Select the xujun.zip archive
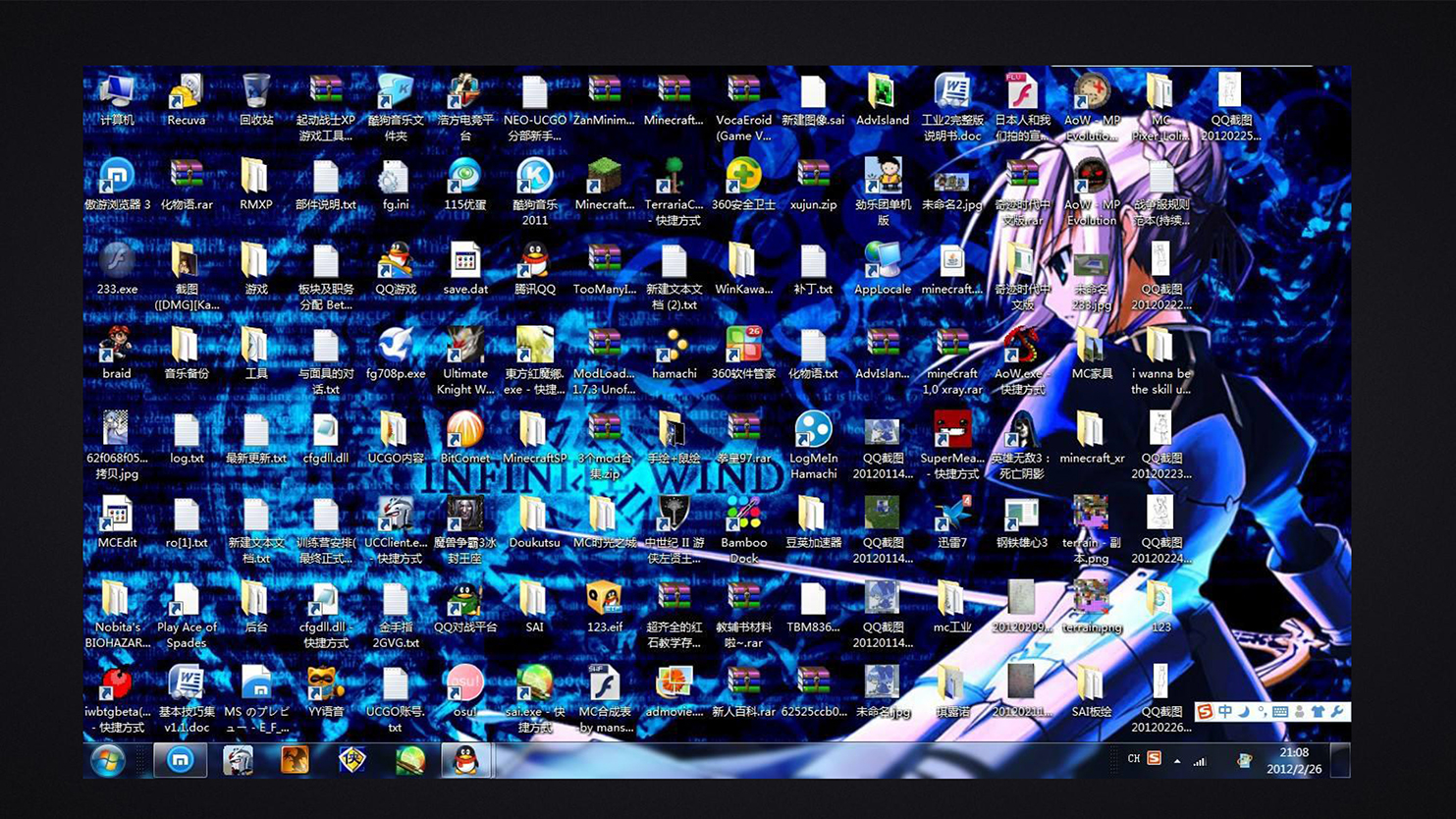The width and height of the screenshot is (1456, 819). [x=813, y=185]
